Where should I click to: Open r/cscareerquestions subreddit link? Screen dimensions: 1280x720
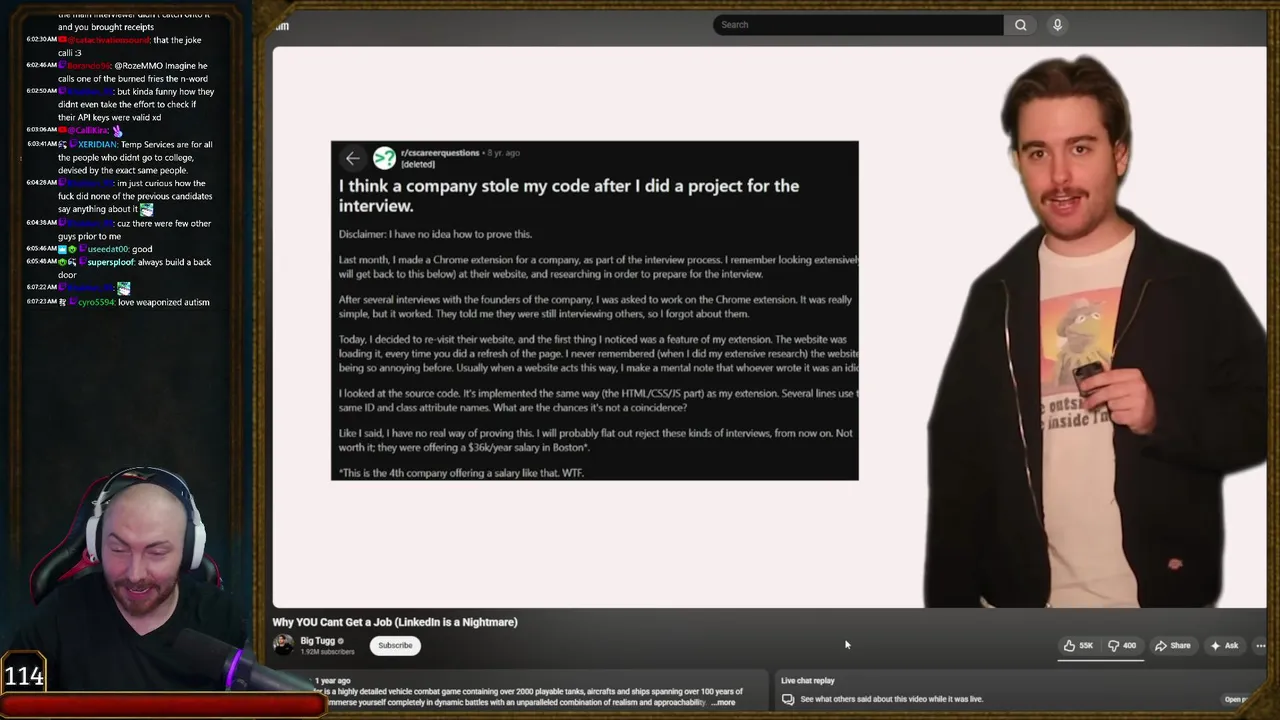click(x=440, y=153)
